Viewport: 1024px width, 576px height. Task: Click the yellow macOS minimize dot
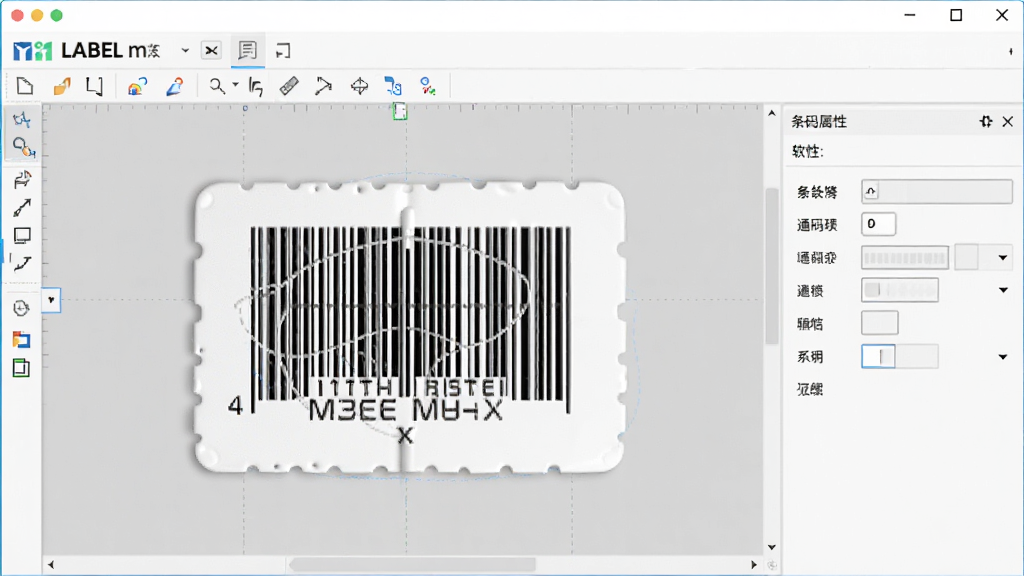coord(37,15)
